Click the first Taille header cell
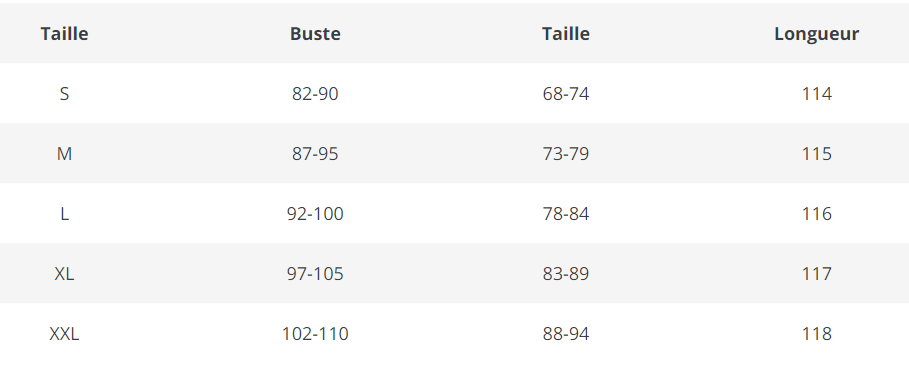The width and height of the screenshot is (909, 372). (x=64, y=34)
